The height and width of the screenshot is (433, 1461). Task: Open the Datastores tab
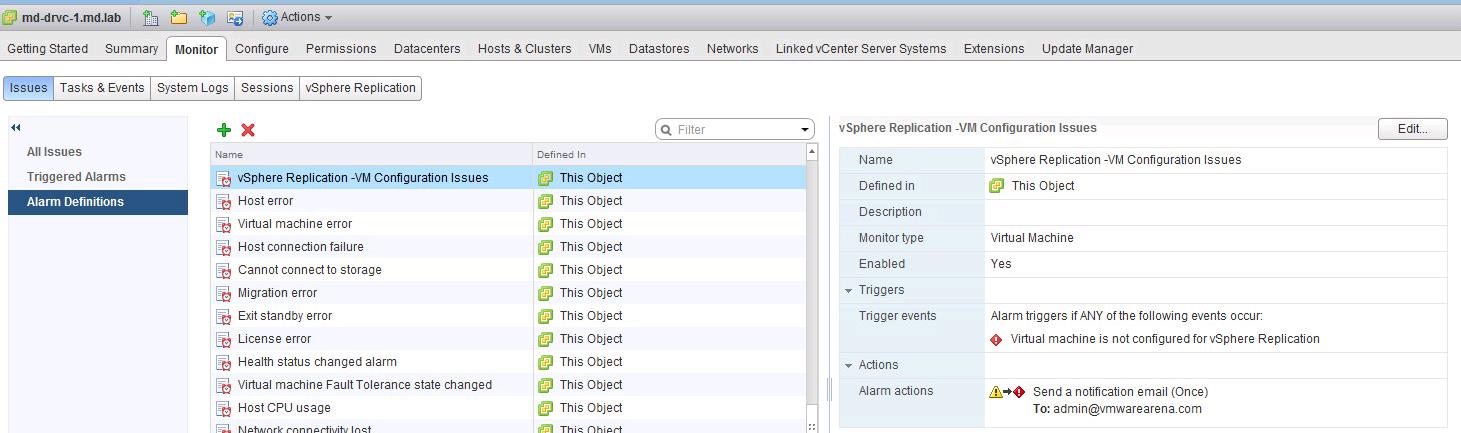pos(659,49)
